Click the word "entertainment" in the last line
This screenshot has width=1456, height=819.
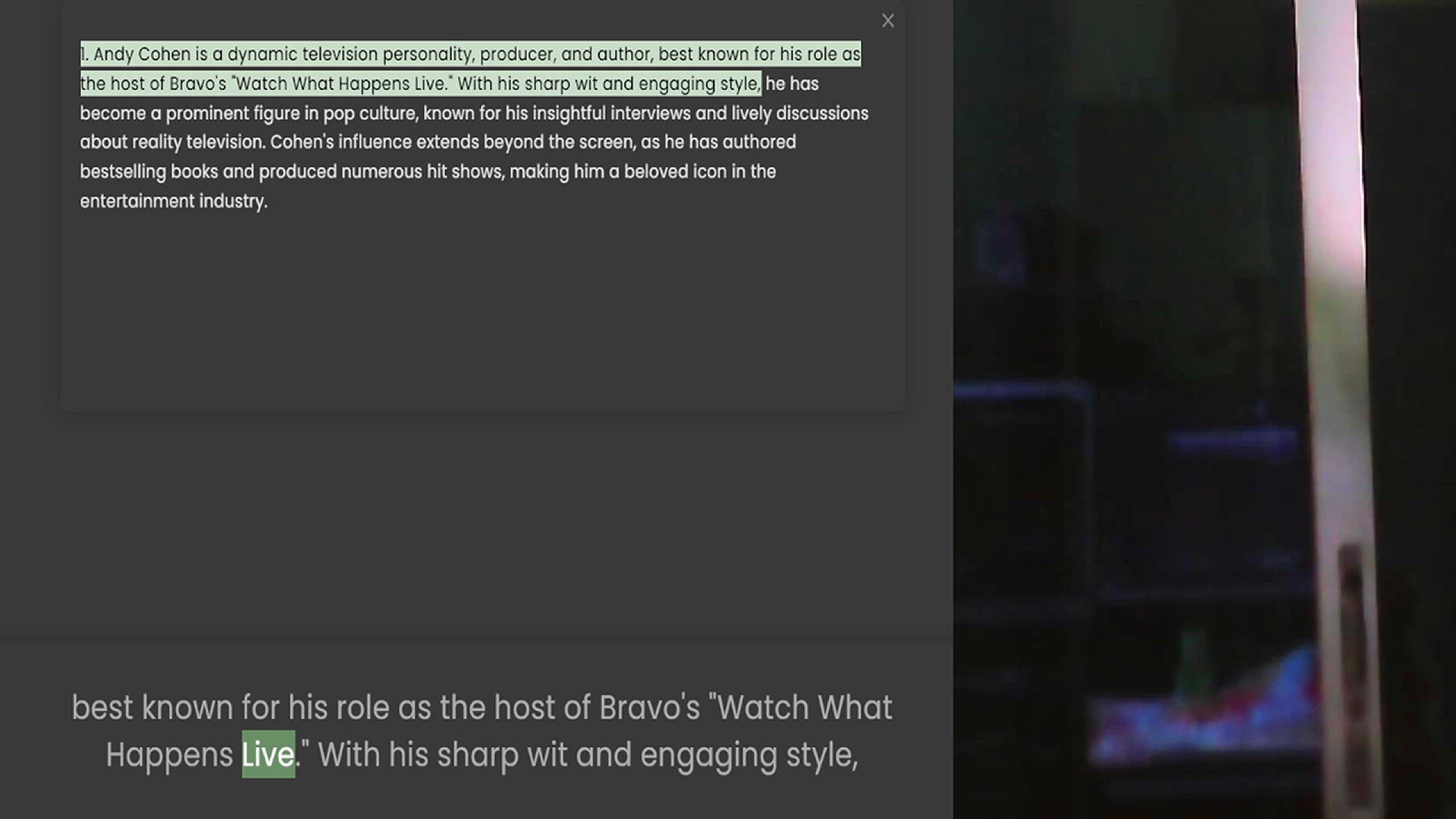coord(137,202)
